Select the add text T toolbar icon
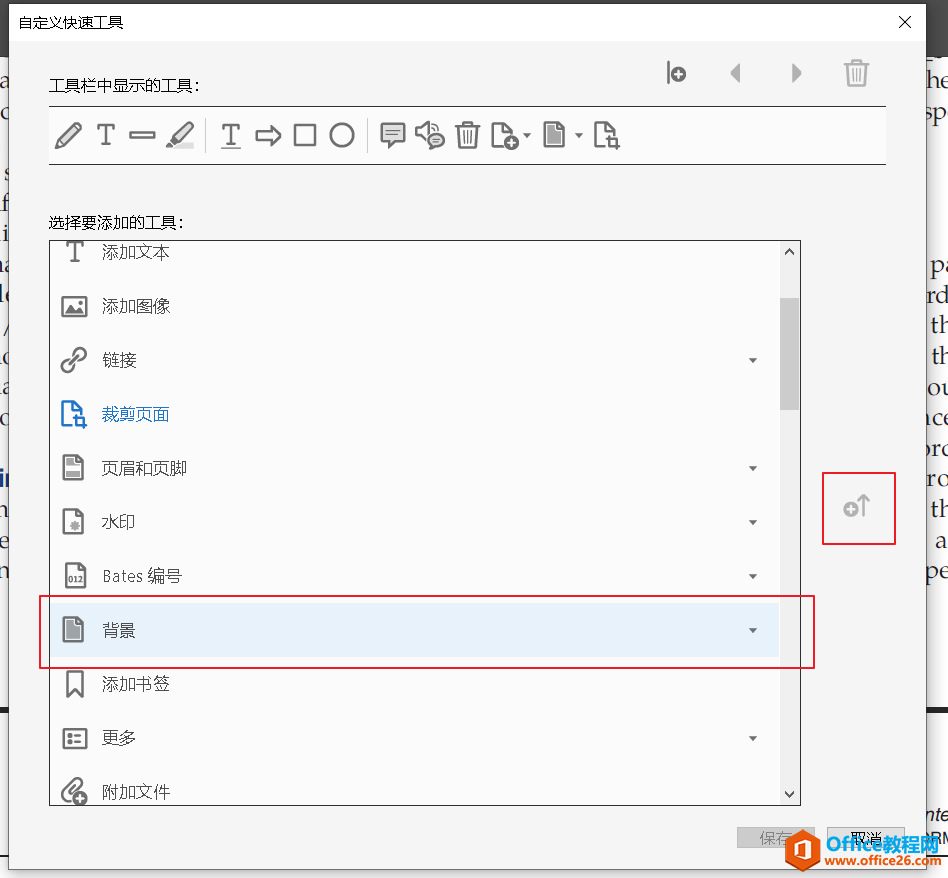The width and height of the screenshot is (948, 878). tap(106, 134)
